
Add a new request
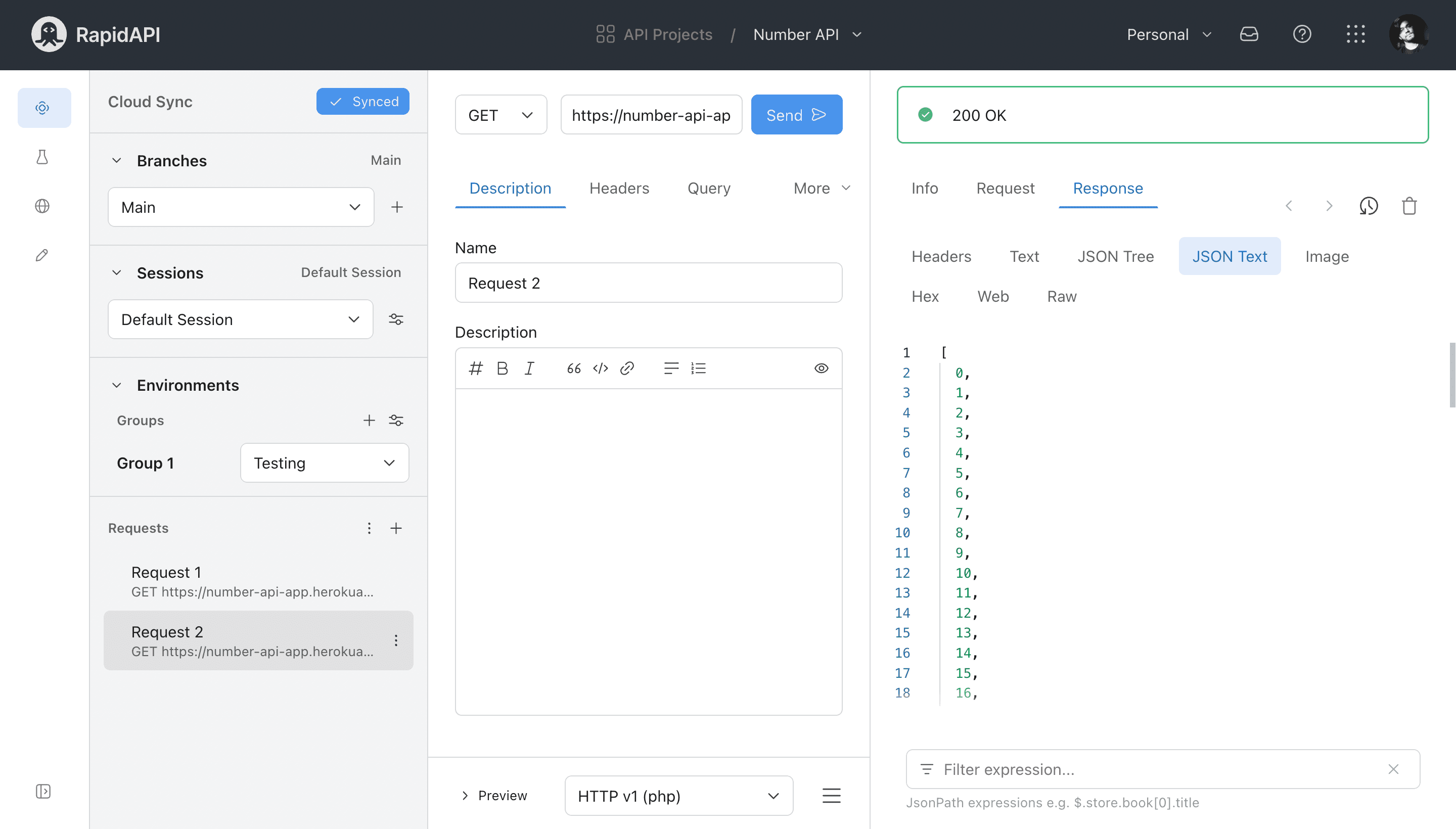click(x=396, y=528)
